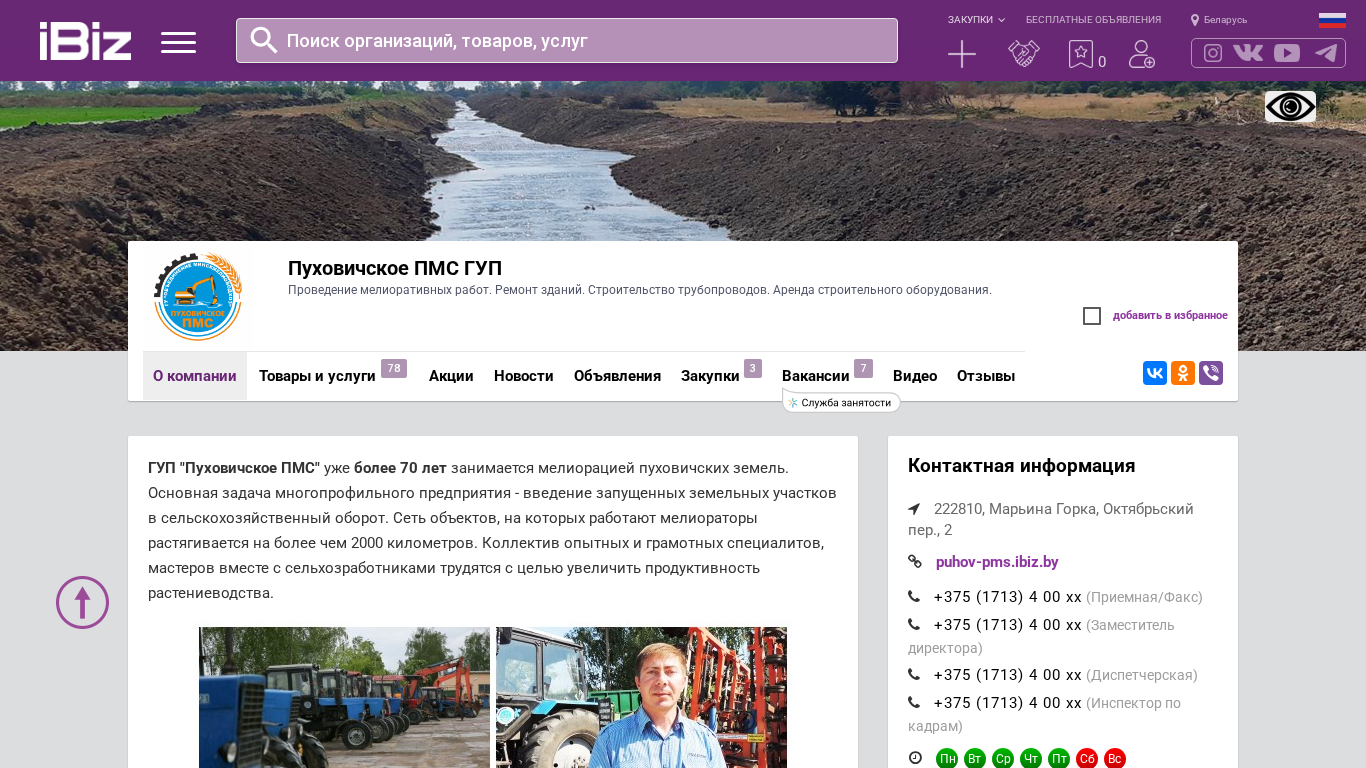Click the red Сб day circle

tap(1087, 759)
